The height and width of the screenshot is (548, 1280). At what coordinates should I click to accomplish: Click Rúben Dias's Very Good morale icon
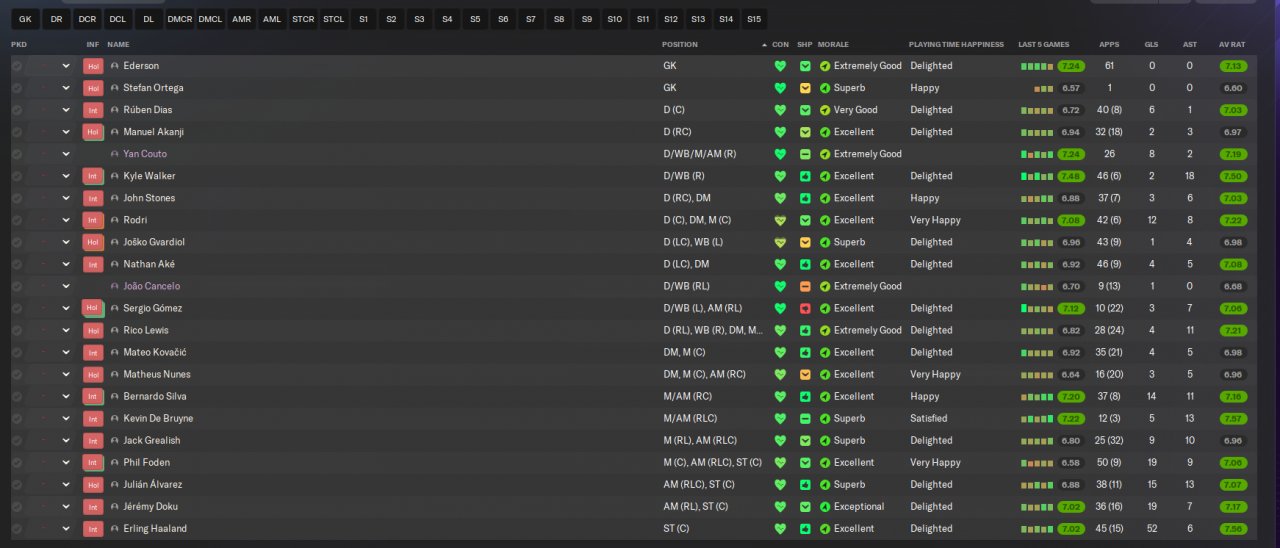(x=825, y=110)
